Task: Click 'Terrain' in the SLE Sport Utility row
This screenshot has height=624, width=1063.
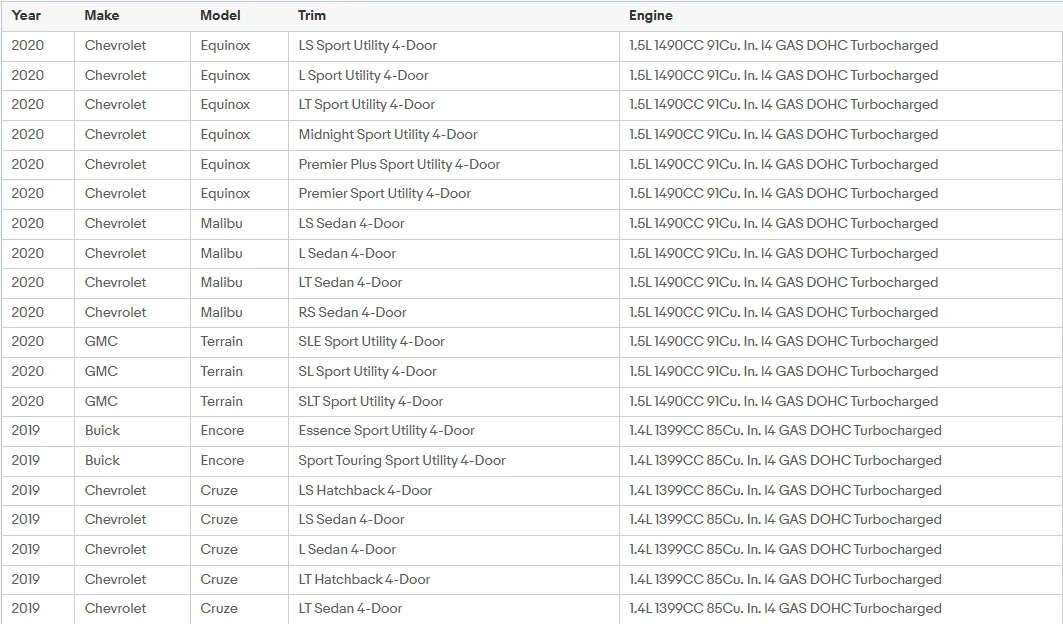Action: click(222, 341)
